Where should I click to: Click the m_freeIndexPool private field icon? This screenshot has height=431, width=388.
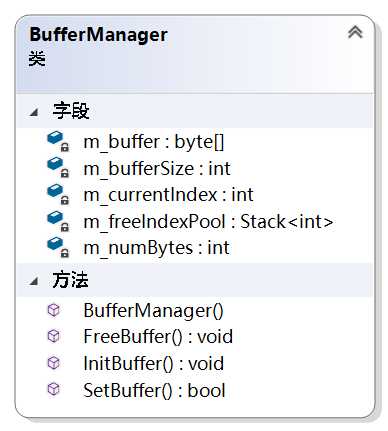point(58,221)
